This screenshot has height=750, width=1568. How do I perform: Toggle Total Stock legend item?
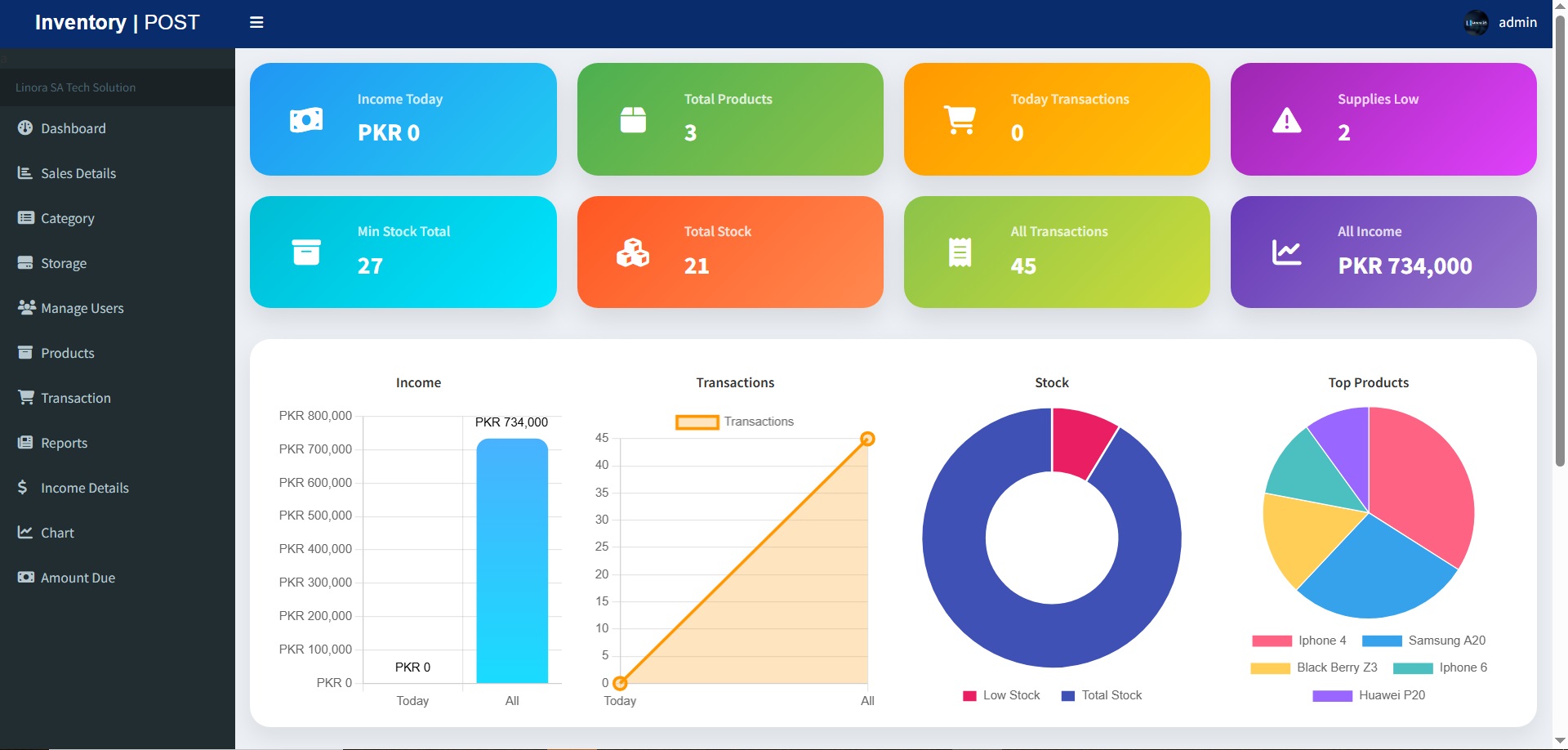point(1101,695)
